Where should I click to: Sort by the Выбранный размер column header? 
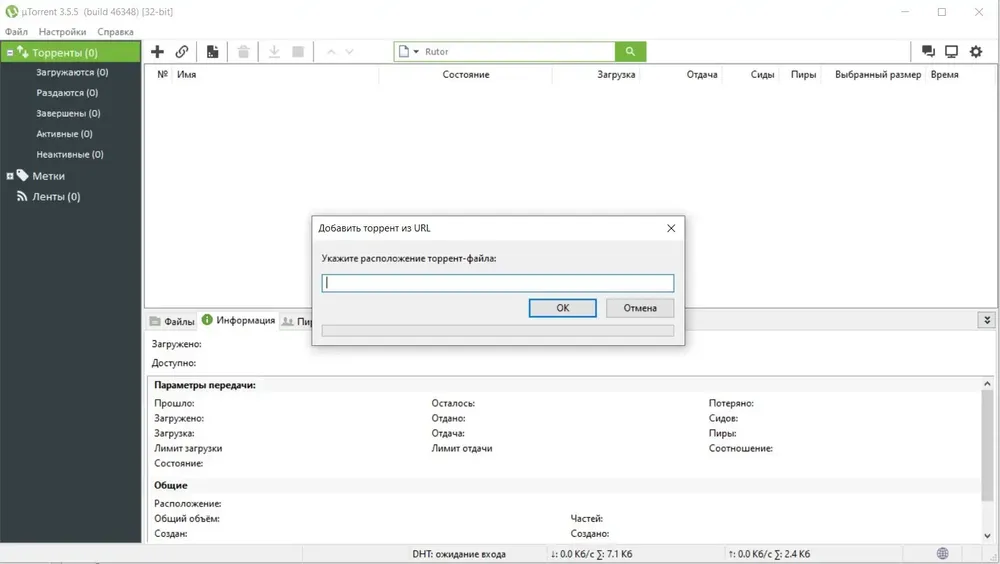pyautogui.click(x=878, y=75)
